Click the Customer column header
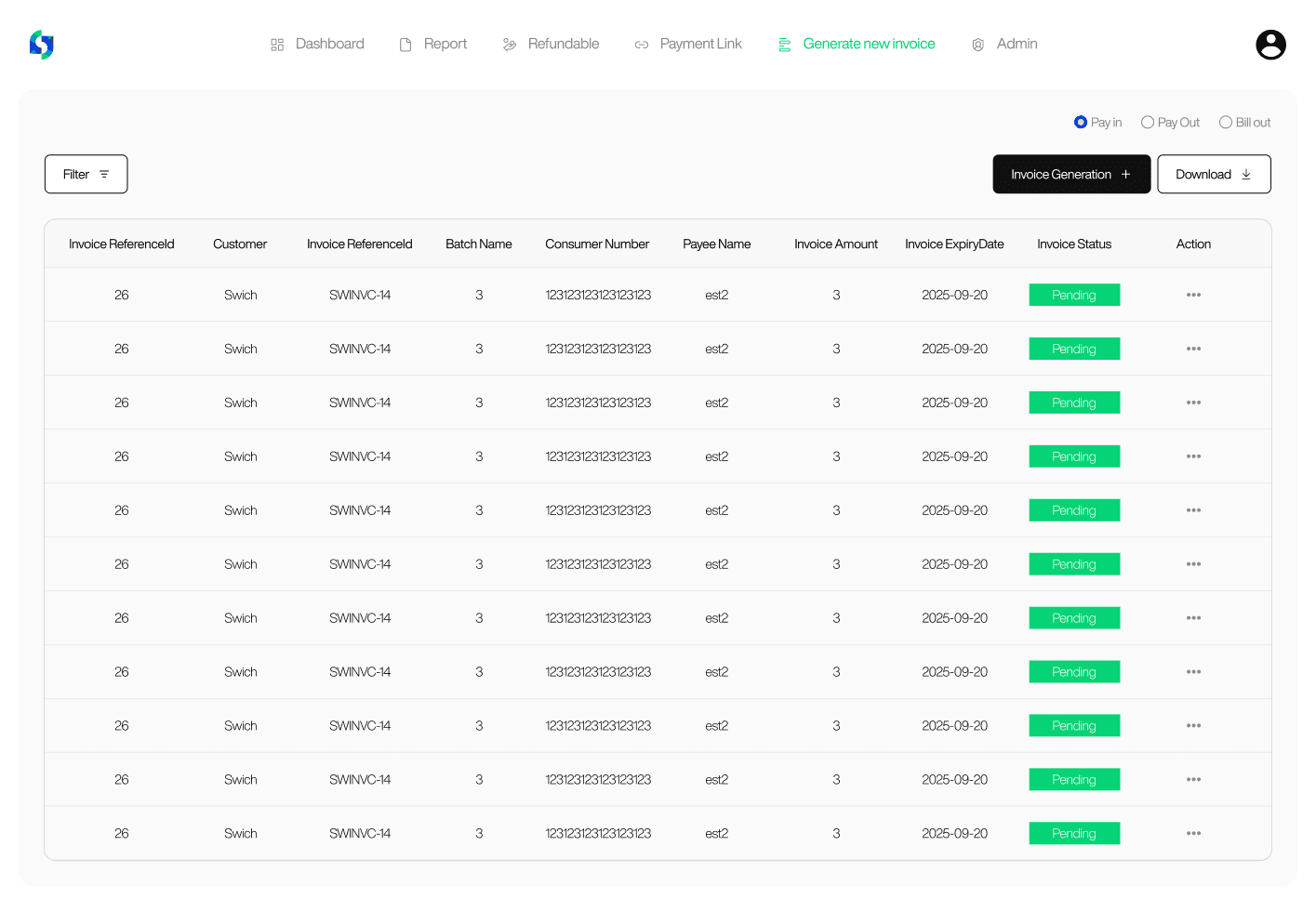The image size is (1316, 912). tap(240, 245)
